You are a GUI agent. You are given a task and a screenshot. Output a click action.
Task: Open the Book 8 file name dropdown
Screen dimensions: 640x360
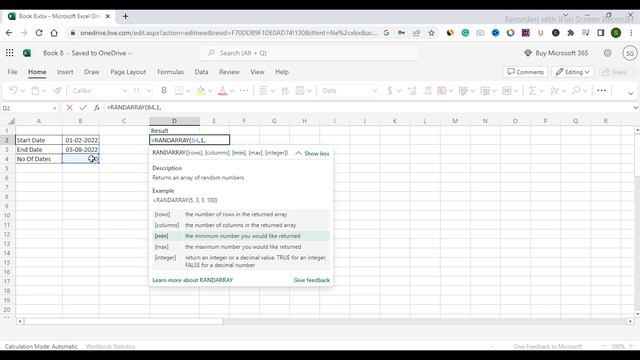pos(87,53)
